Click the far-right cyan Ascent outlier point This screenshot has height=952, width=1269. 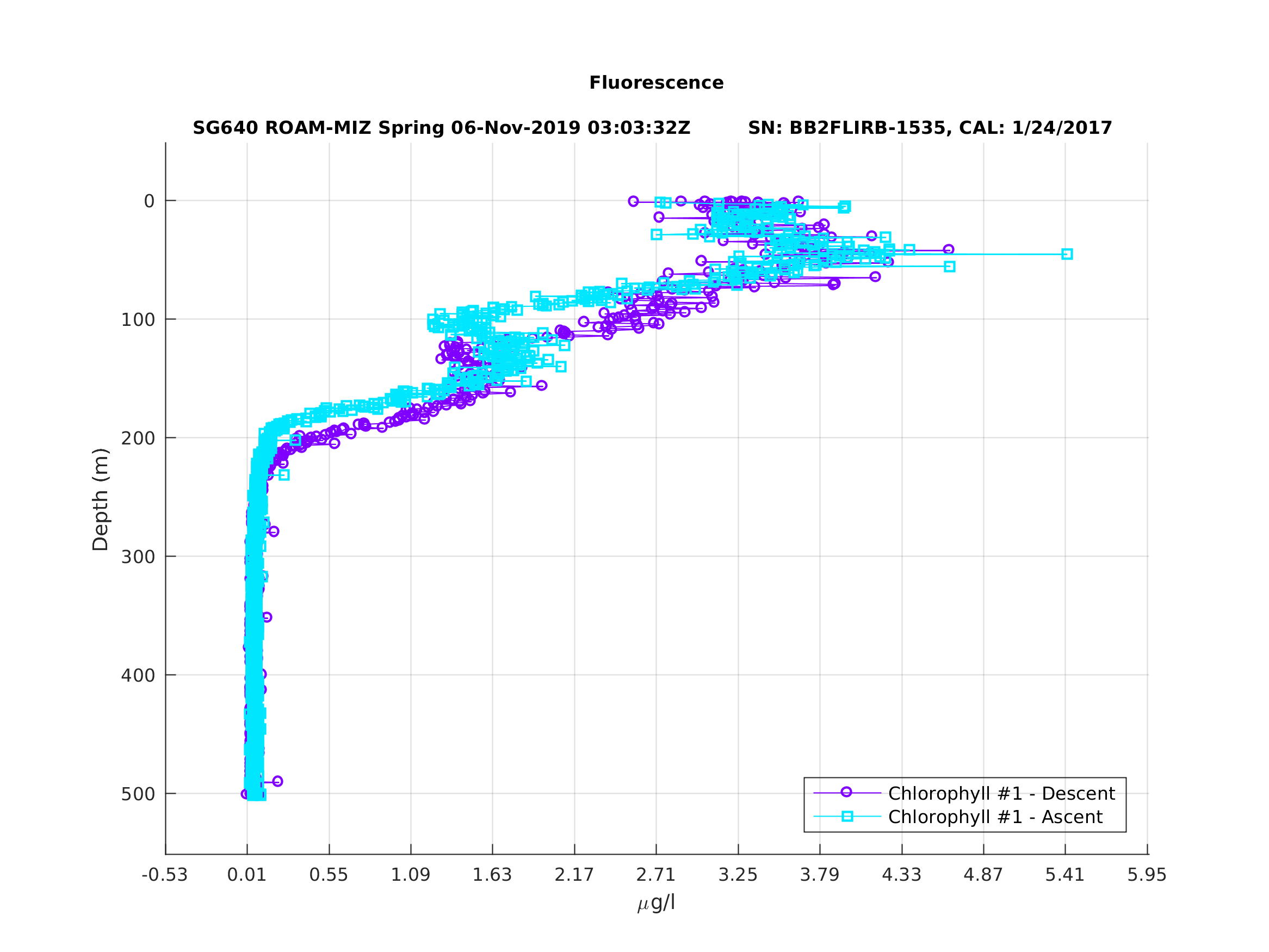(1067, 254)
